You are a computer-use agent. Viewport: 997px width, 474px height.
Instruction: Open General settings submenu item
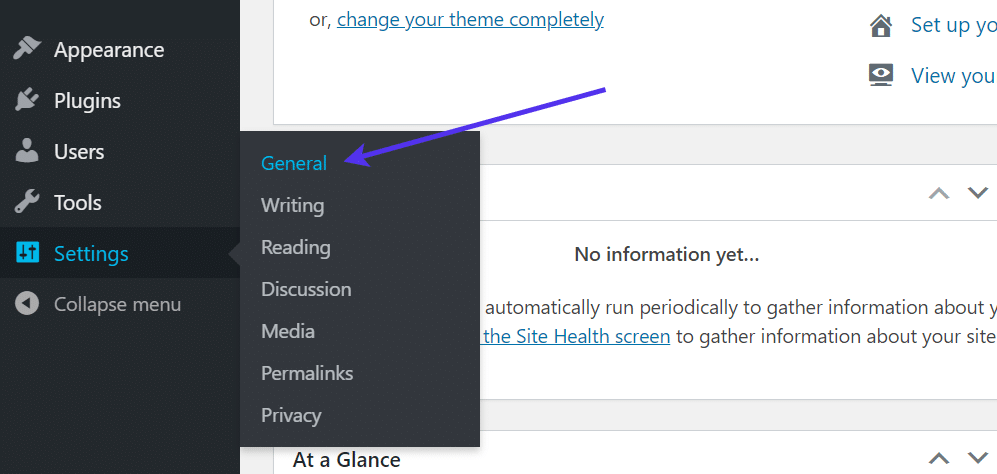tap(294, 164)
